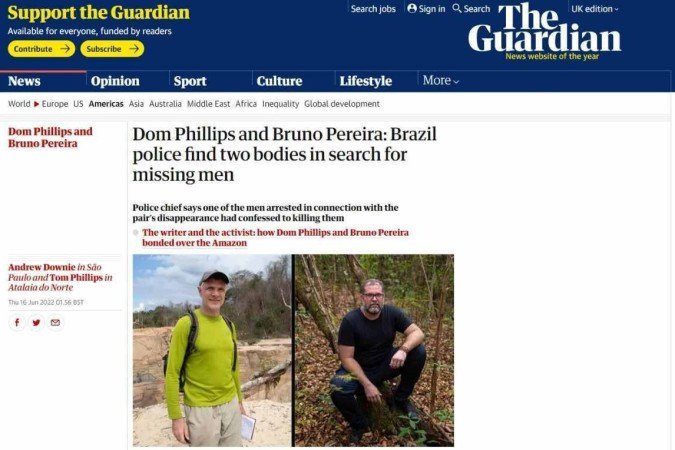This screenshot has width=675, height=450.
Task: Click the Search magnifier icon
Action: point(457,9)
